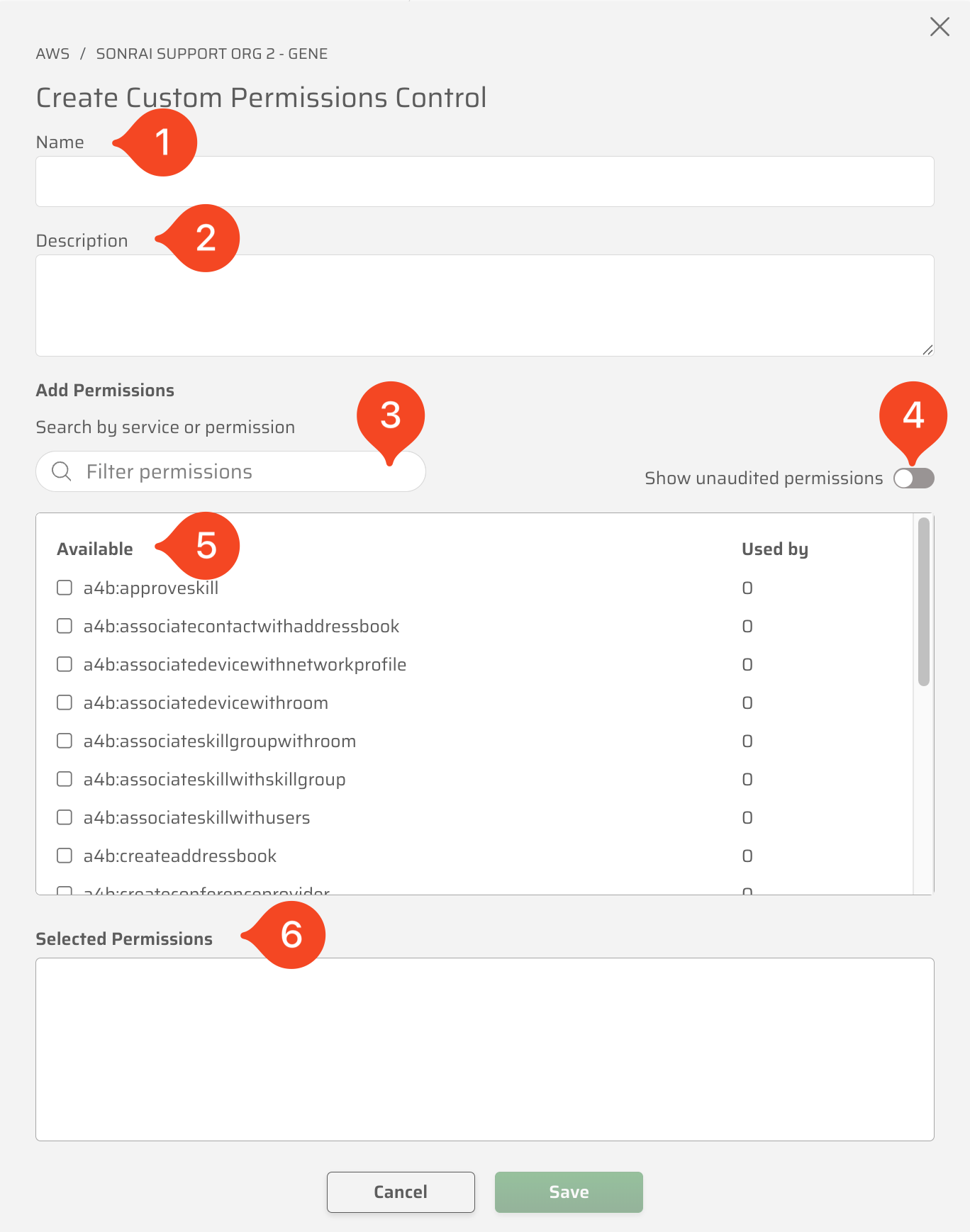Select the a4b:associateskillwithskillgroup checkbox
970x1232 pixels.
coord(65,779)
